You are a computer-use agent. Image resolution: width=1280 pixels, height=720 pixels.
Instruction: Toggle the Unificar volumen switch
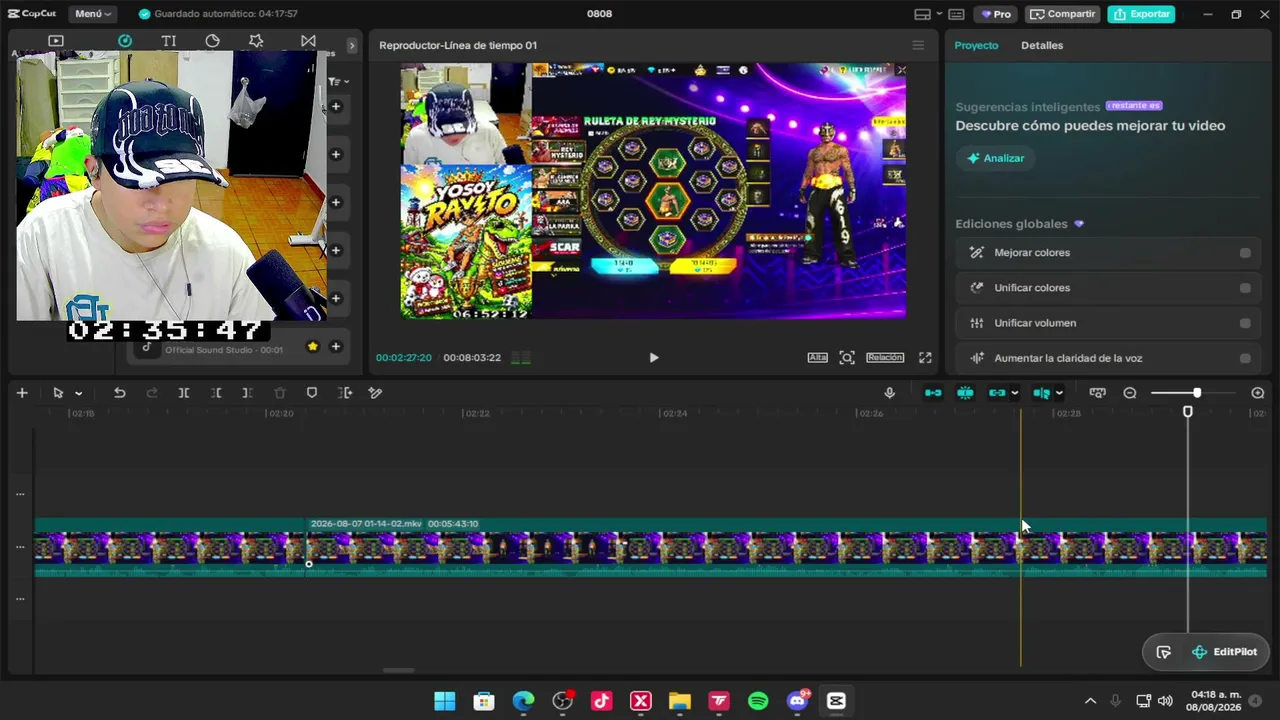point(1245,323)
